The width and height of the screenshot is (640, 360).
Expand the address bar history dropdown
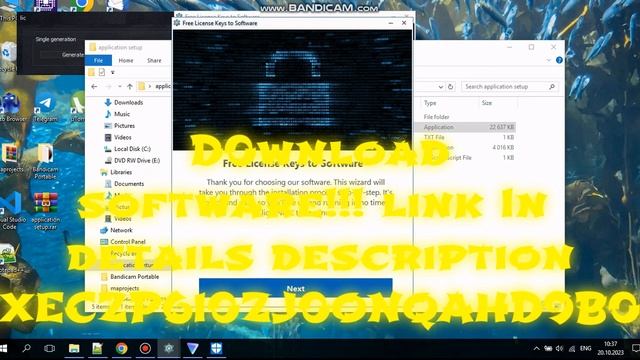coord(441,87)
